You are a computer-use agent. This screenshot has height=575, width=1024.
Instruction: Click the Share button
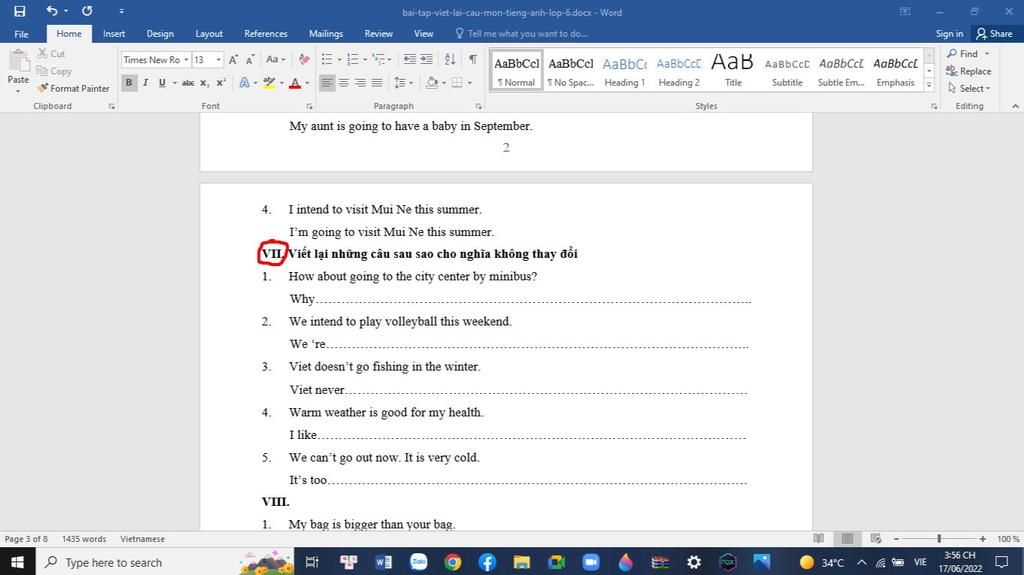(x=994, y=33)
